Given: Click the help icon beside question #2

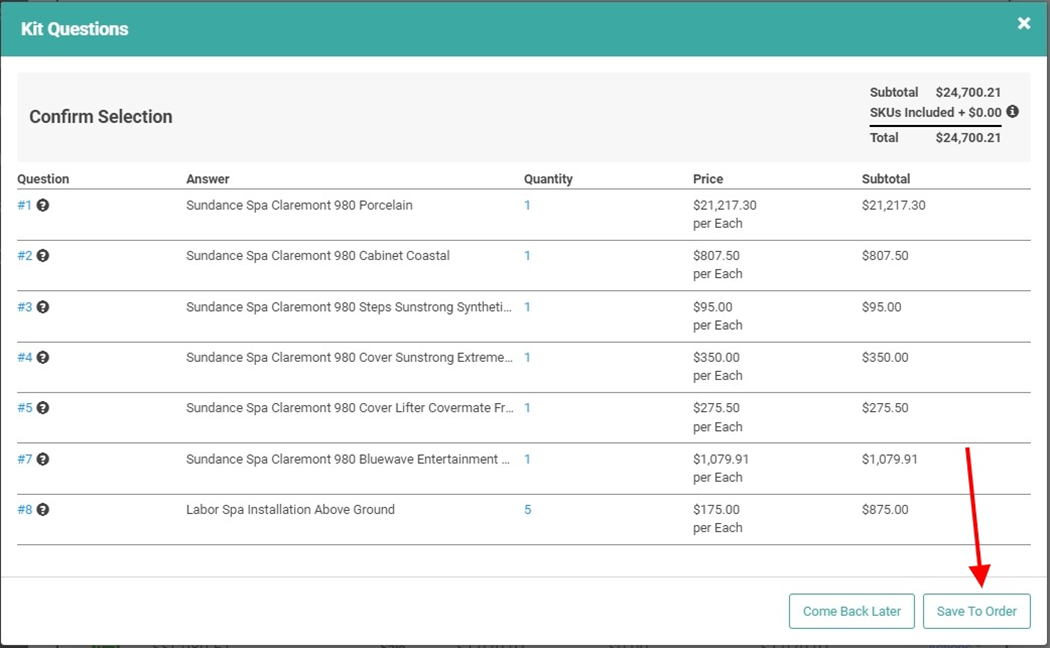Looking at the screenshot, I should 43,256.
